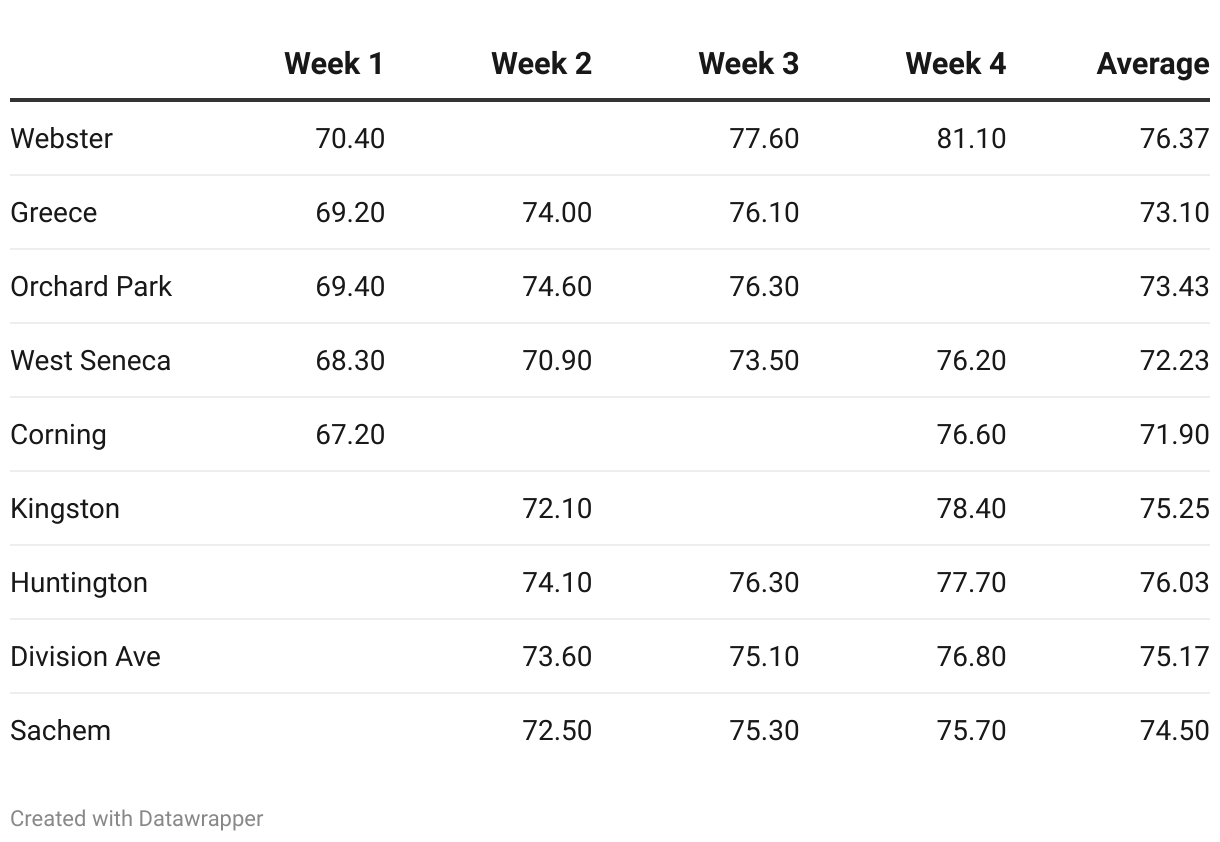Select the Huntington row label
The height and width of the screenshot is (842, 1220).
pyautogui.click(x=79, y=582)
